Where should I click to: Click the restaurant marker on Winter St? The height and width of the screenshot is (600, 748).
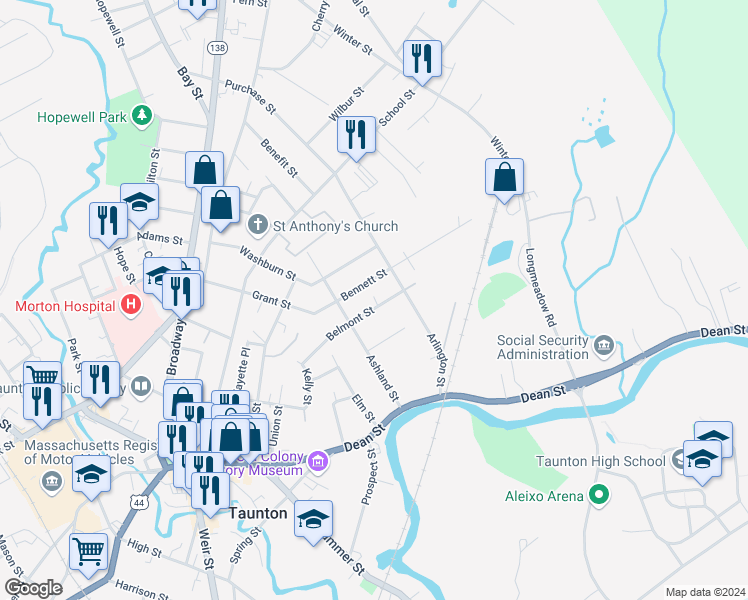[x=422, y=59]
